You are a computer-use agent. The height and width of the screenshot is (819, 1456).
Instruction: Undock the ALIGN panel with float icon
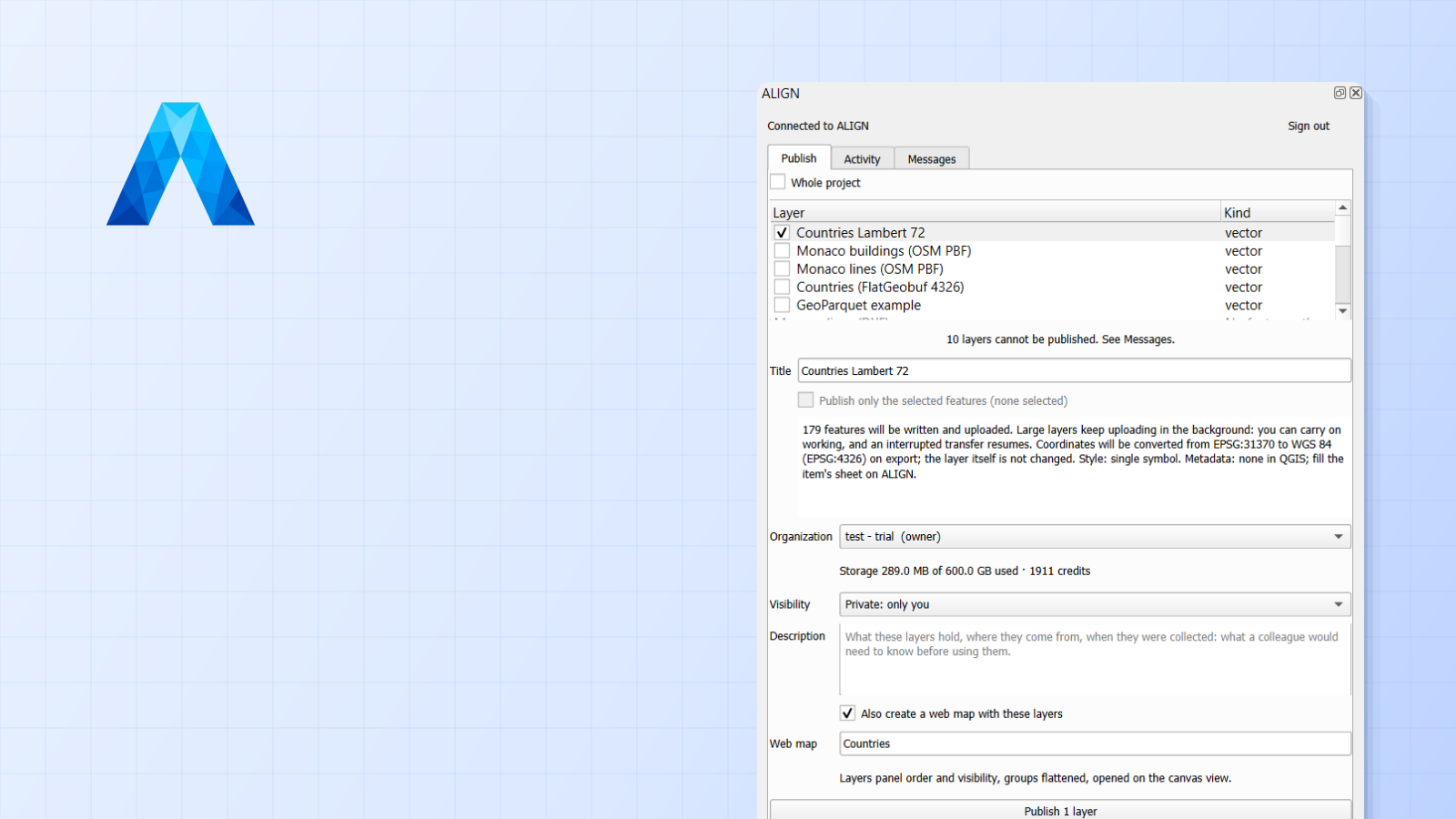(1340, 93)
